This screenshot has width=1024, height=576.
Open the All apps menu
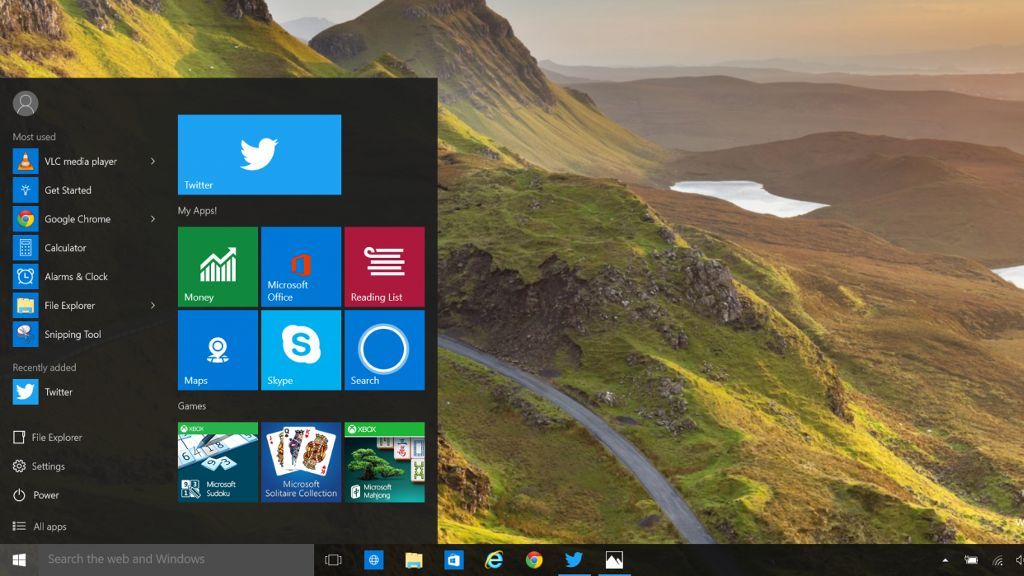coord(46,526)
